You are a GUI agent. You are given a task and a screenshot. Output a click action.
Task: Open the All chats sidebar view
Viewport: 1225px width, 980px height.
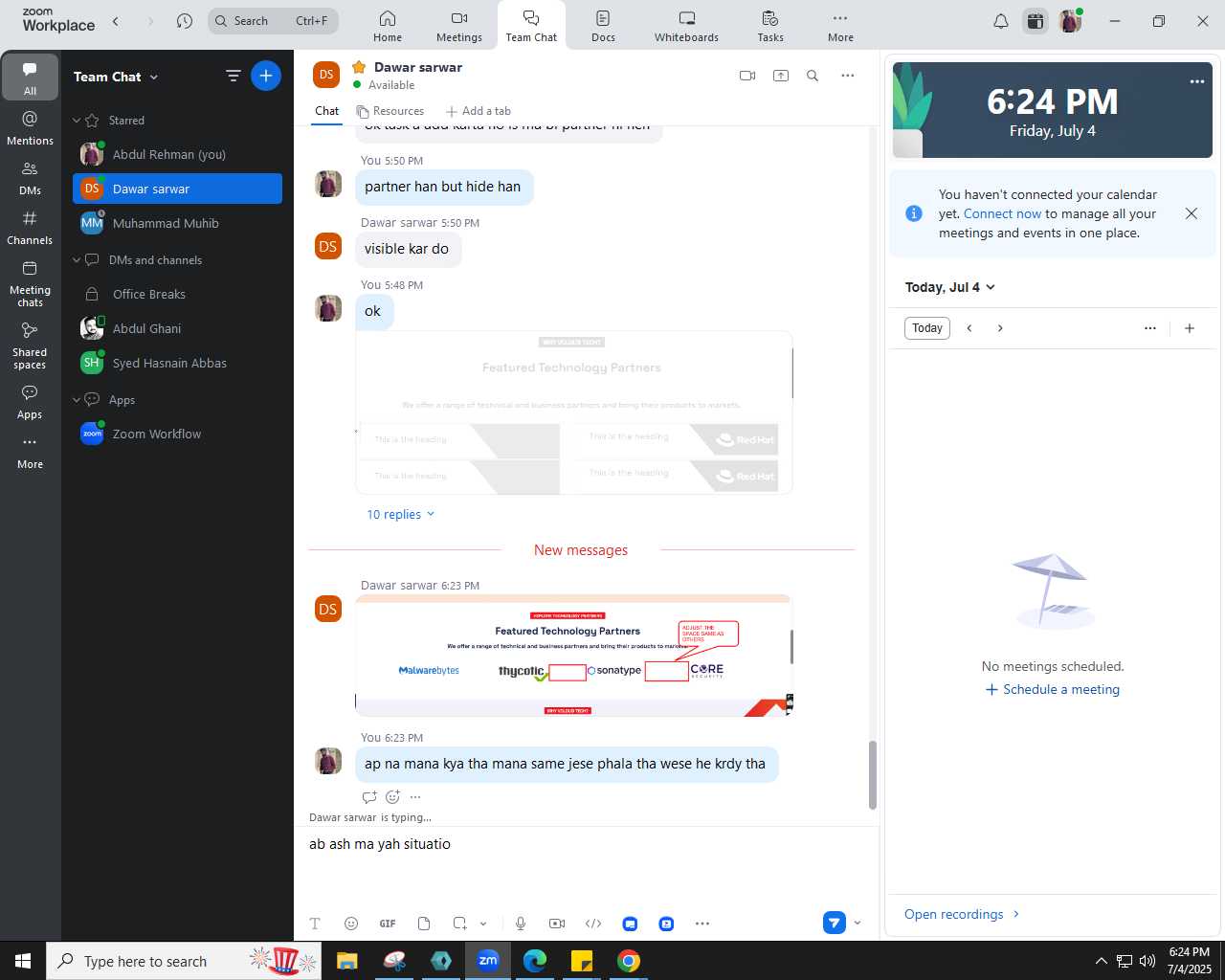coord(30,77)
